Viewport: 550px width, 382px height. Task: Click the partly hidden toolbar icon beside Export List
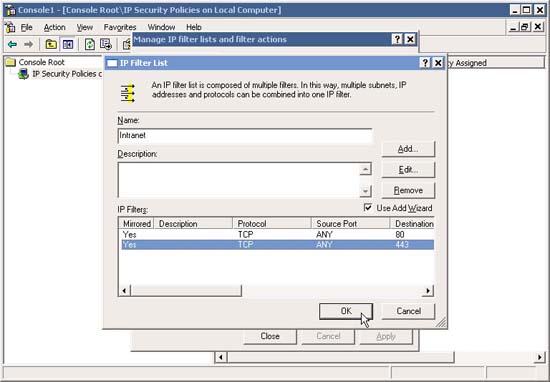[127, 44]
